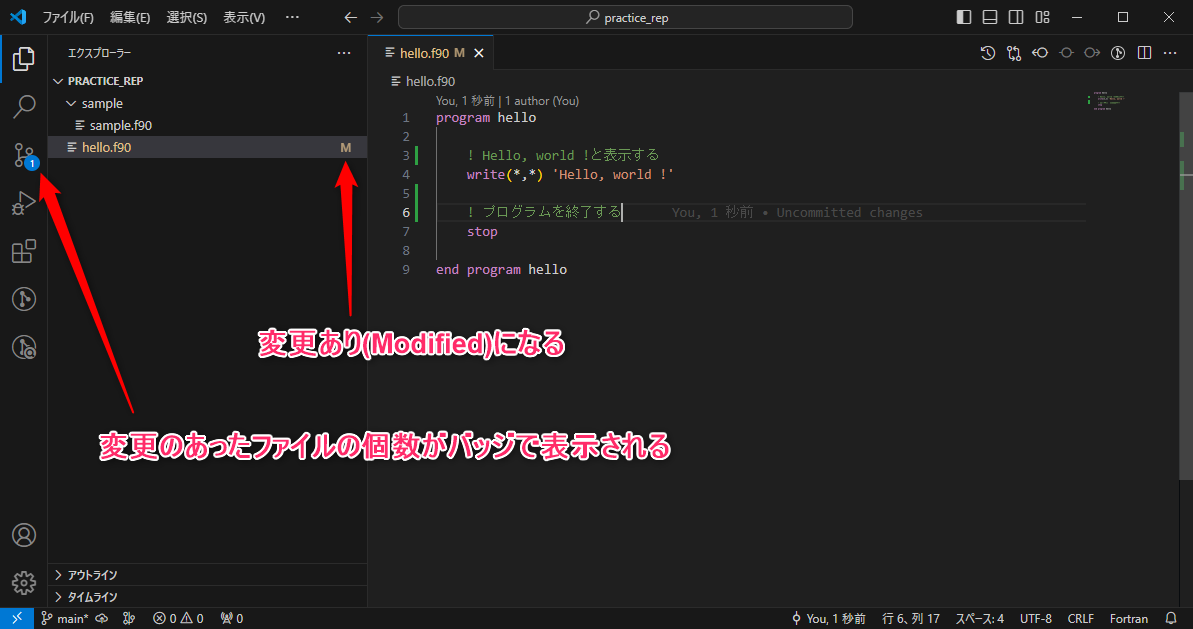Viewport: 1193px width, 629px height.
Task: Change line ending via CRLF
Action: [x=1080, y=618]
